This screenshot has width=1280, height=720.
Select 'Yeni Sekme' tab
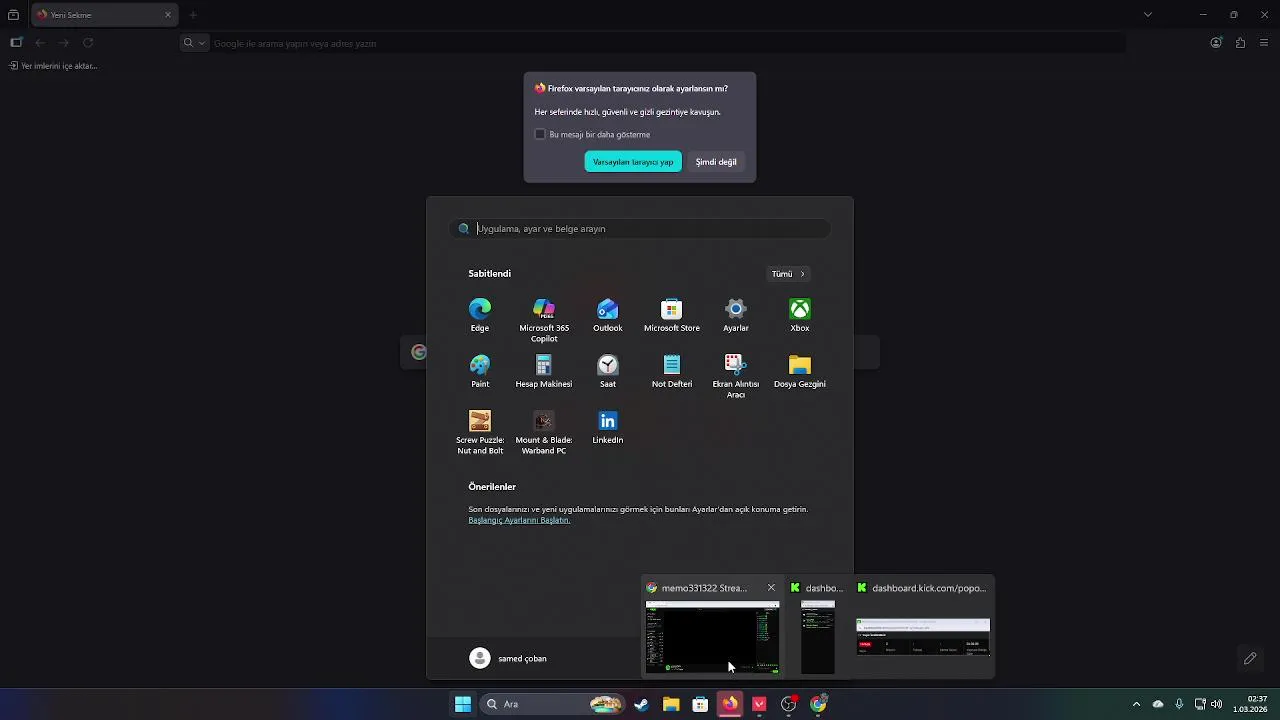(x=104, y=15)
